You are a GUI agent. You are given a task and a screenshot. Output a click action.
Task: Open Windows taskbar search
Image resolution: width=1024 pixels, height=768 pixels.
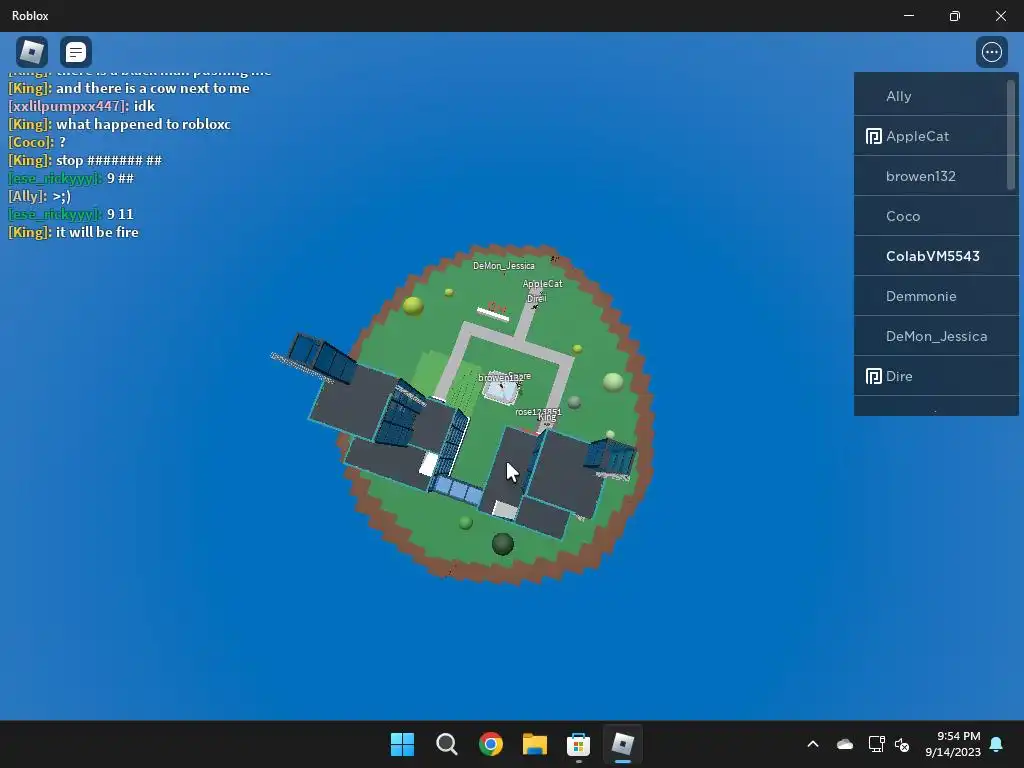[447, 744]
